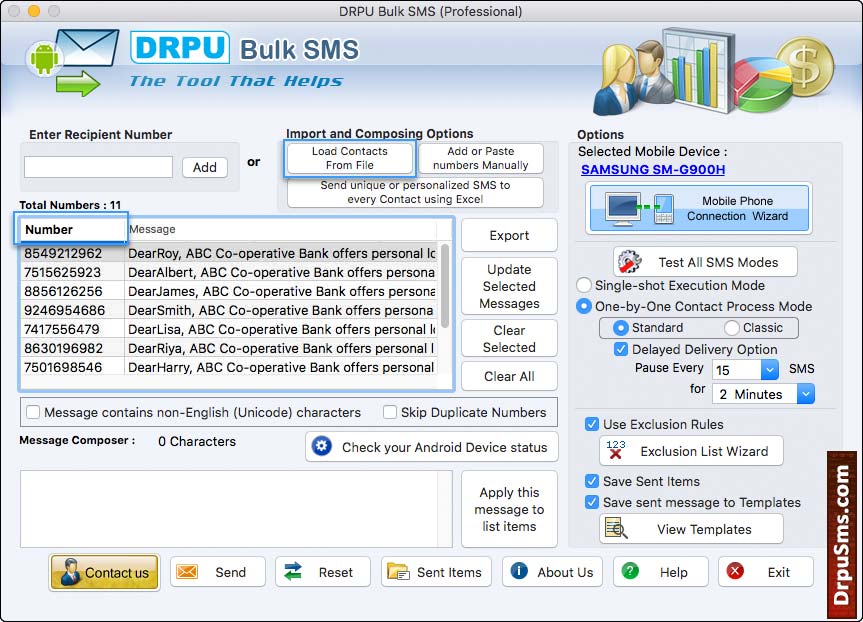Click the magnifier document icon in View Templates

click(615, 528)
